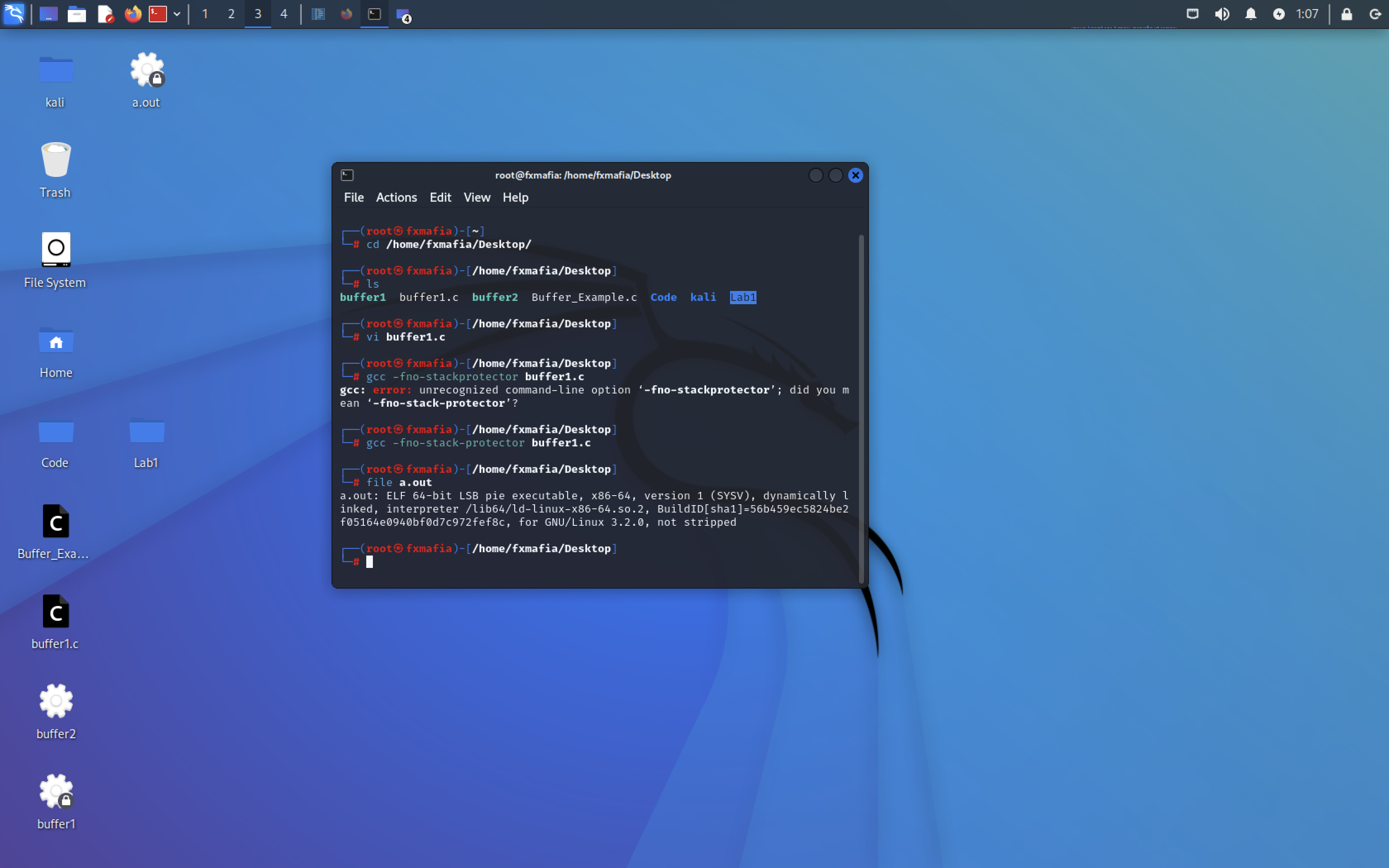Click the terminal title bar text
This screenshot has height=868, width=1389.
click(x=582, y=175)
